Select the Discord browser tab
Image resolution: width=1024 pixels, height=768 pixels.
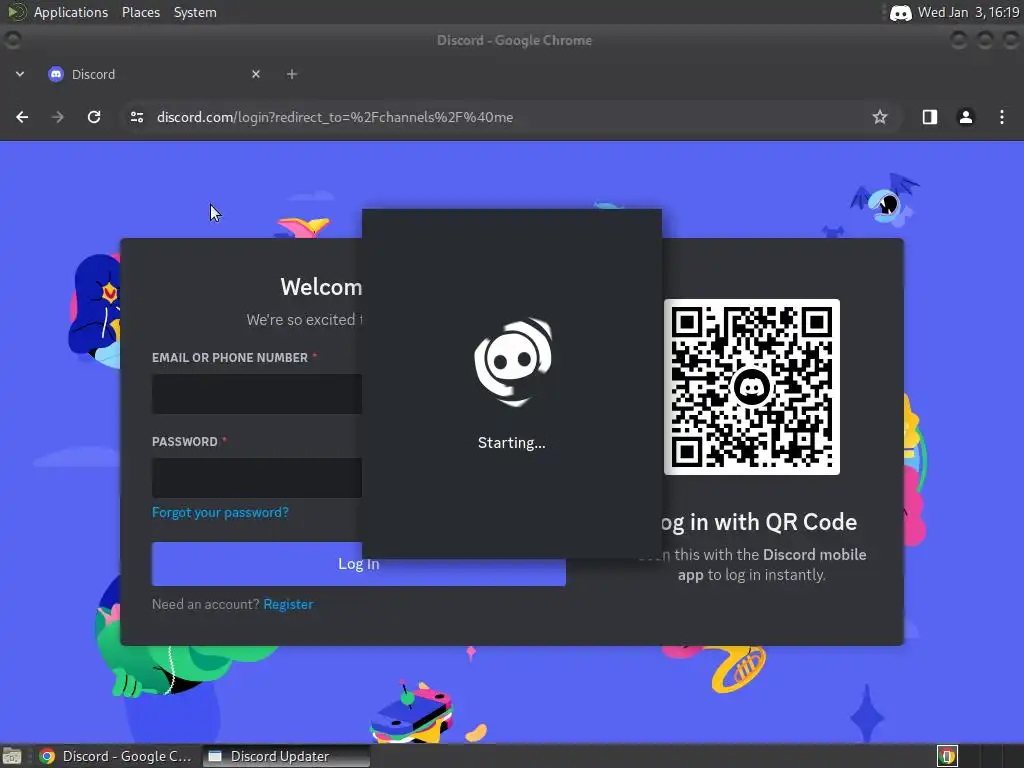coord(154,74)
